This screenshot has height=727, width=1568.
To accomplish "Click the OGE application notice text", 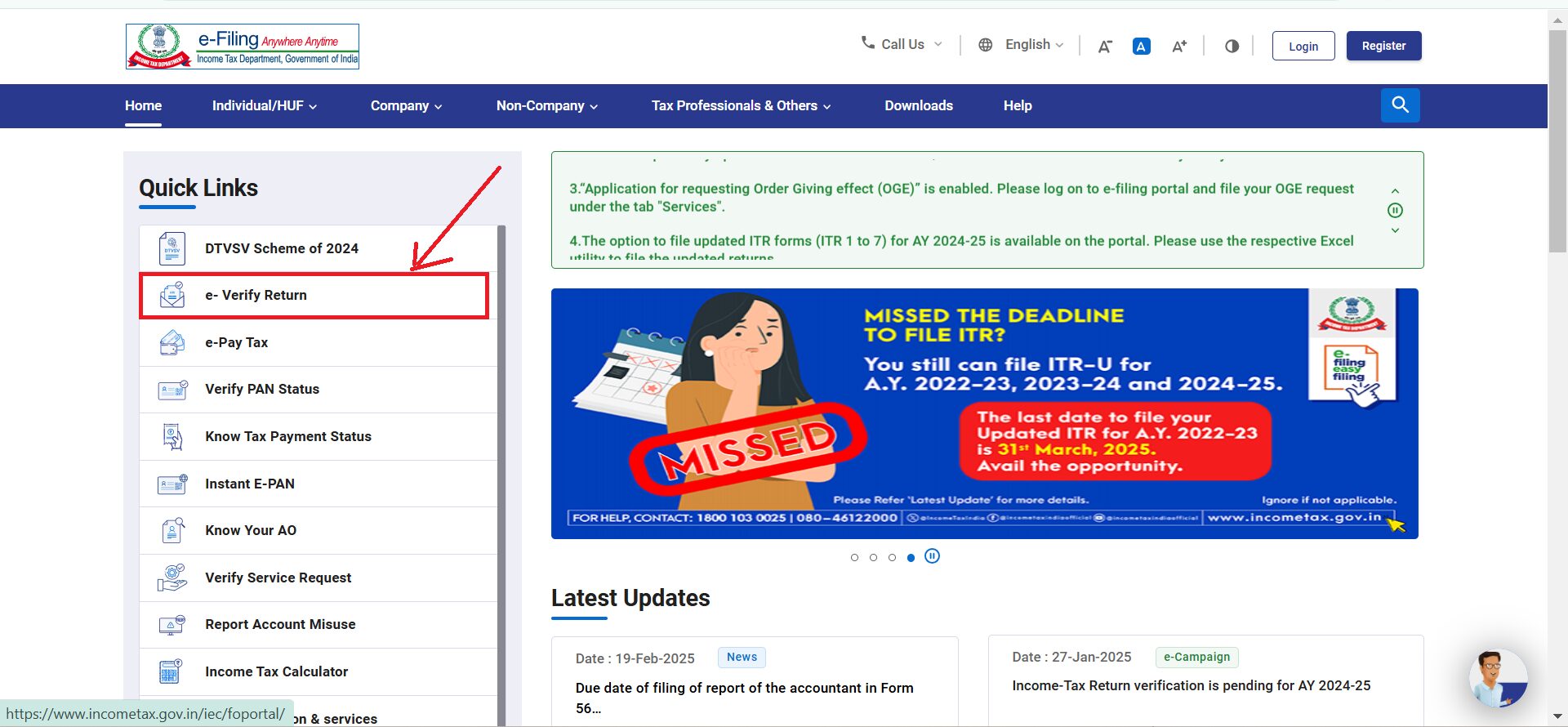I will [x=961, y=198].
